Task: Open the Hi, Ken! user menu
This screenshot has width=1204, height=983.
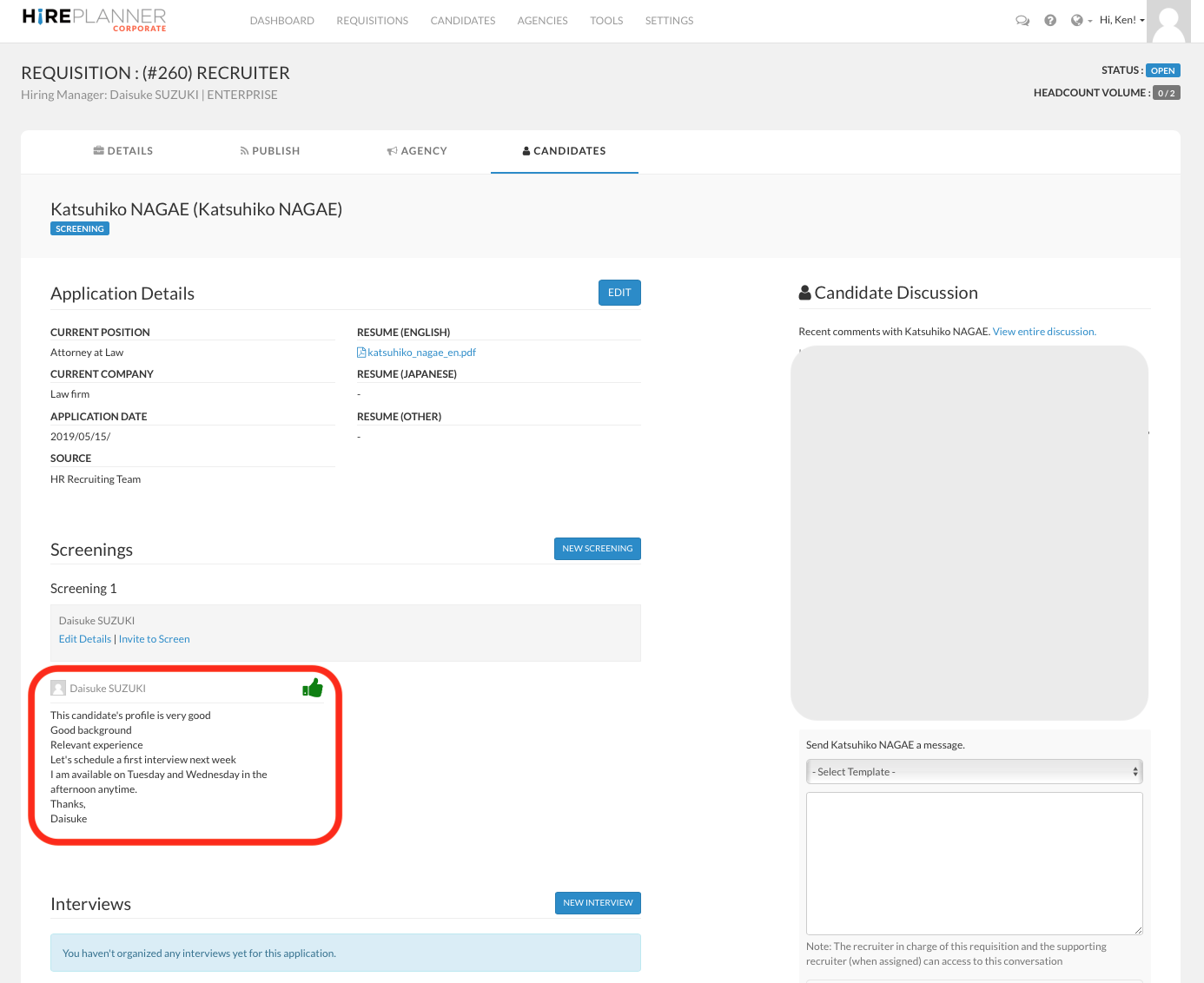Action: 1121,20
